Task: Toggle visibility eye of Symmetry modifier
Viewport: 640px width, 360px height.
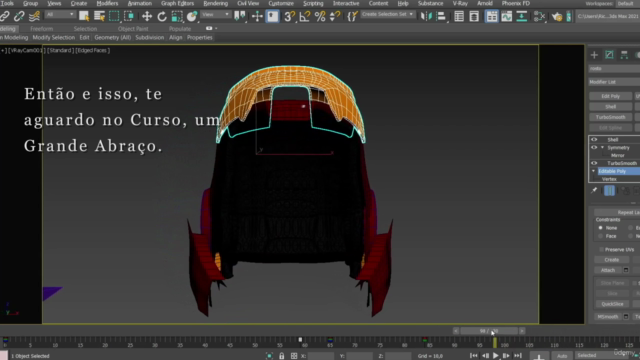Action: [594, 147]
